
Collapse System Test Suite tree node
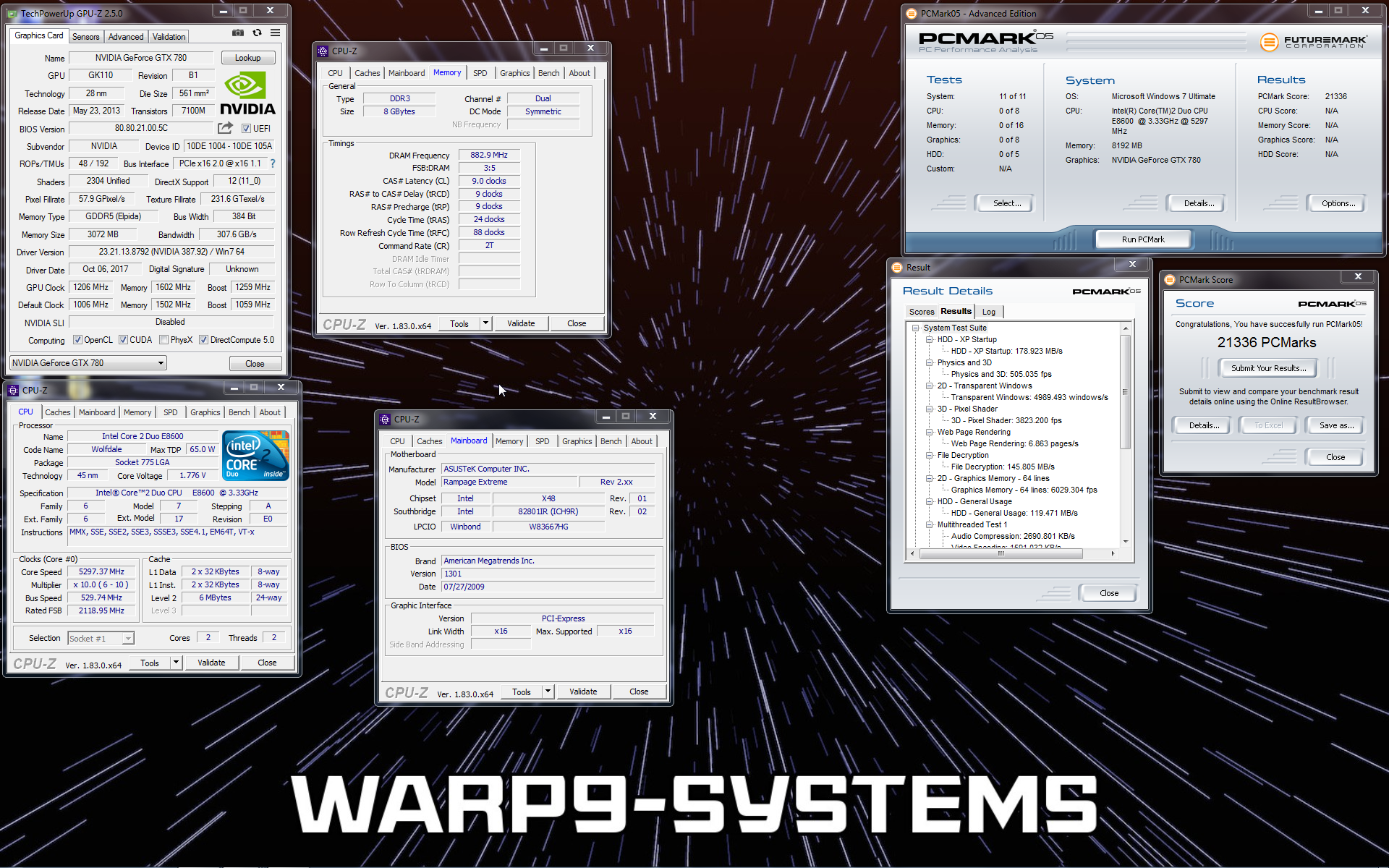click(x=916, y=328)
